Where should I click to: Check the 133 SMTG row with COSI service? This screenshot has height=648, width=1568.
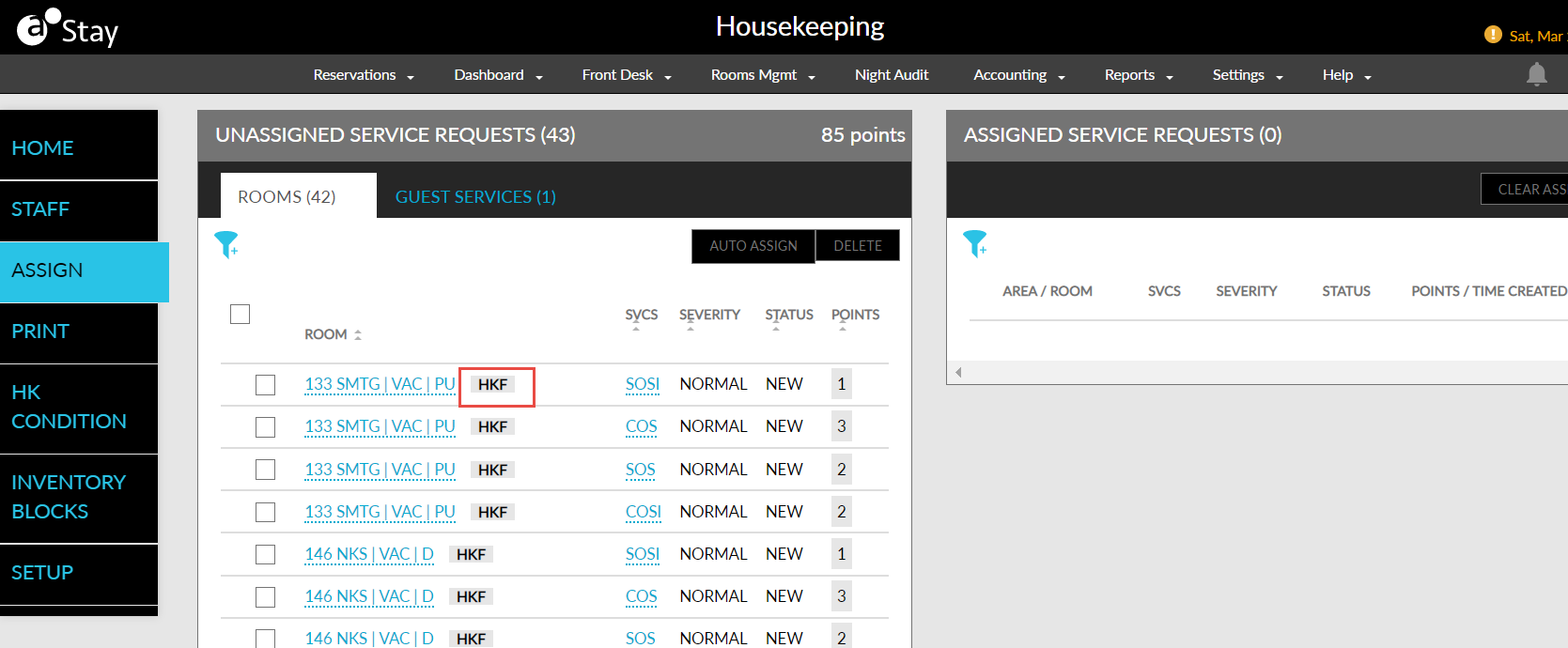click(266, 512)
